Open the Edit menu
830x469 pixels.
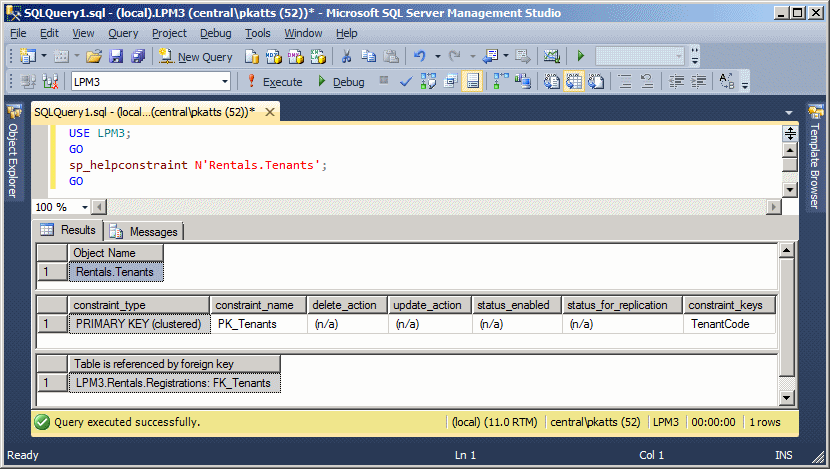pos(49,33)
